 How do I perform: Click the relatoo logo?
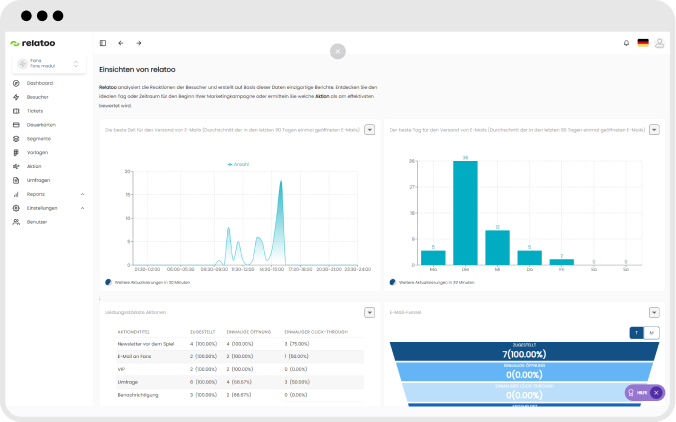(x=33, y=43)
